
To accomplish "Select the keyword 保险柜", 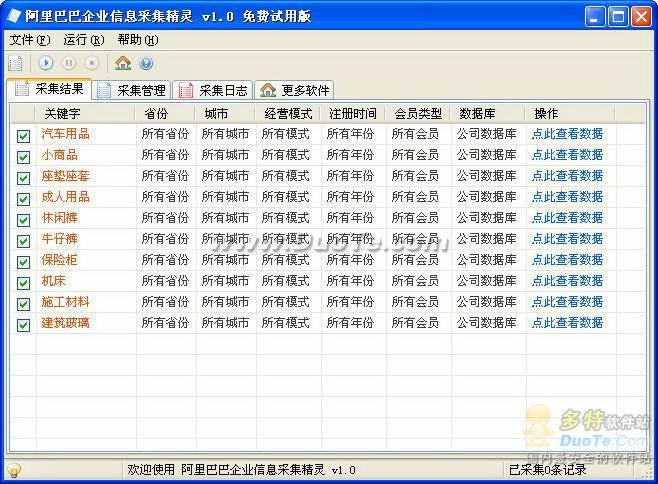I will (x=60, y=260).
